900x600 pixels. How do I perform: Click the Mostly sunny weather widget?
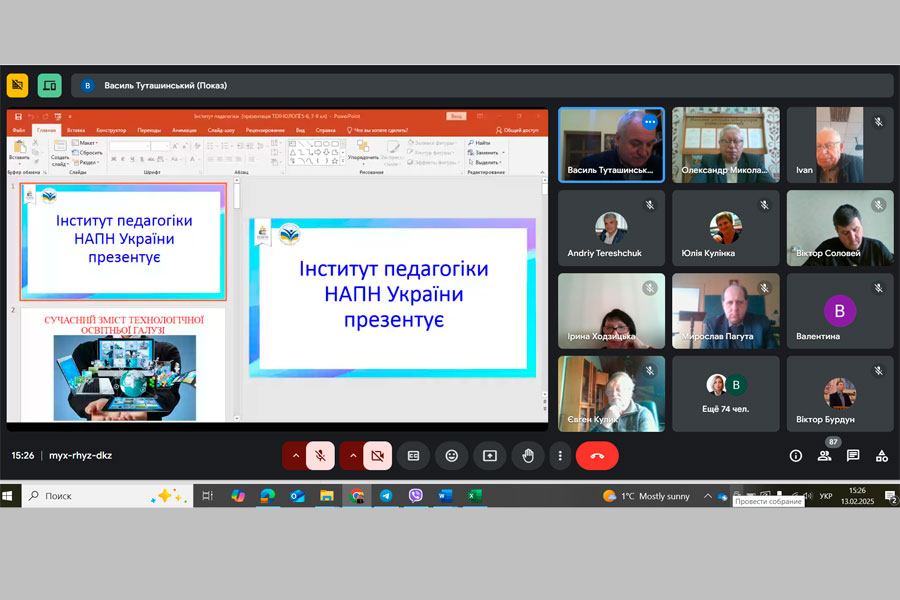(646, 496)
